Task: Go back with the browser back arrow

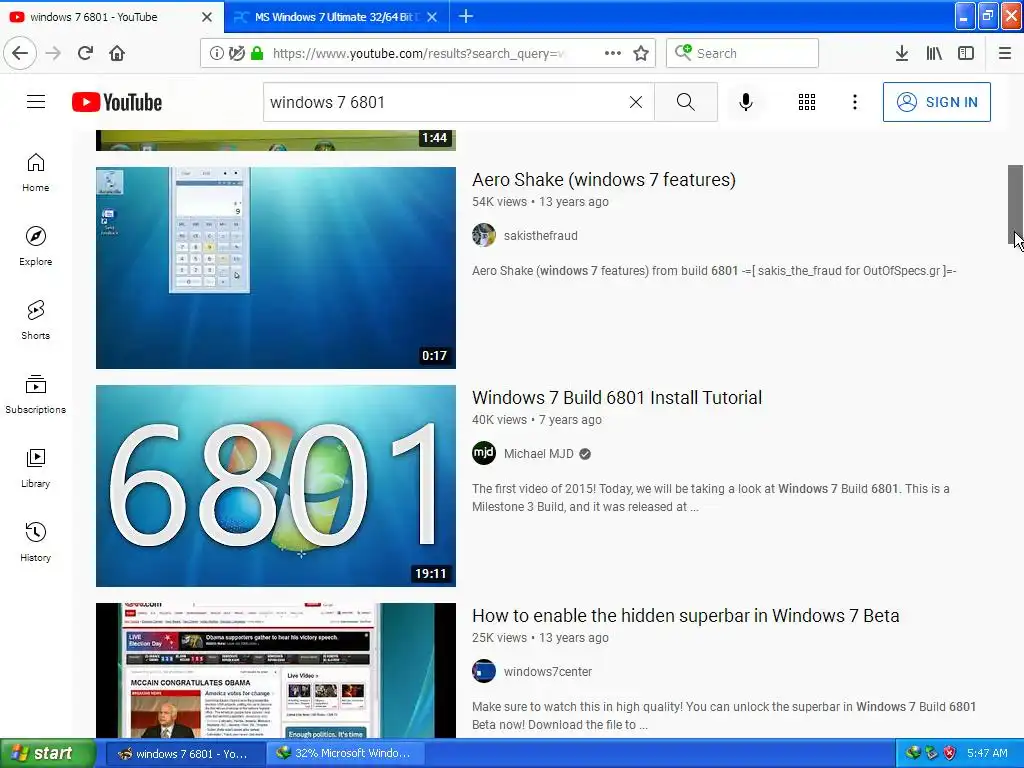Action: (20, 53)
